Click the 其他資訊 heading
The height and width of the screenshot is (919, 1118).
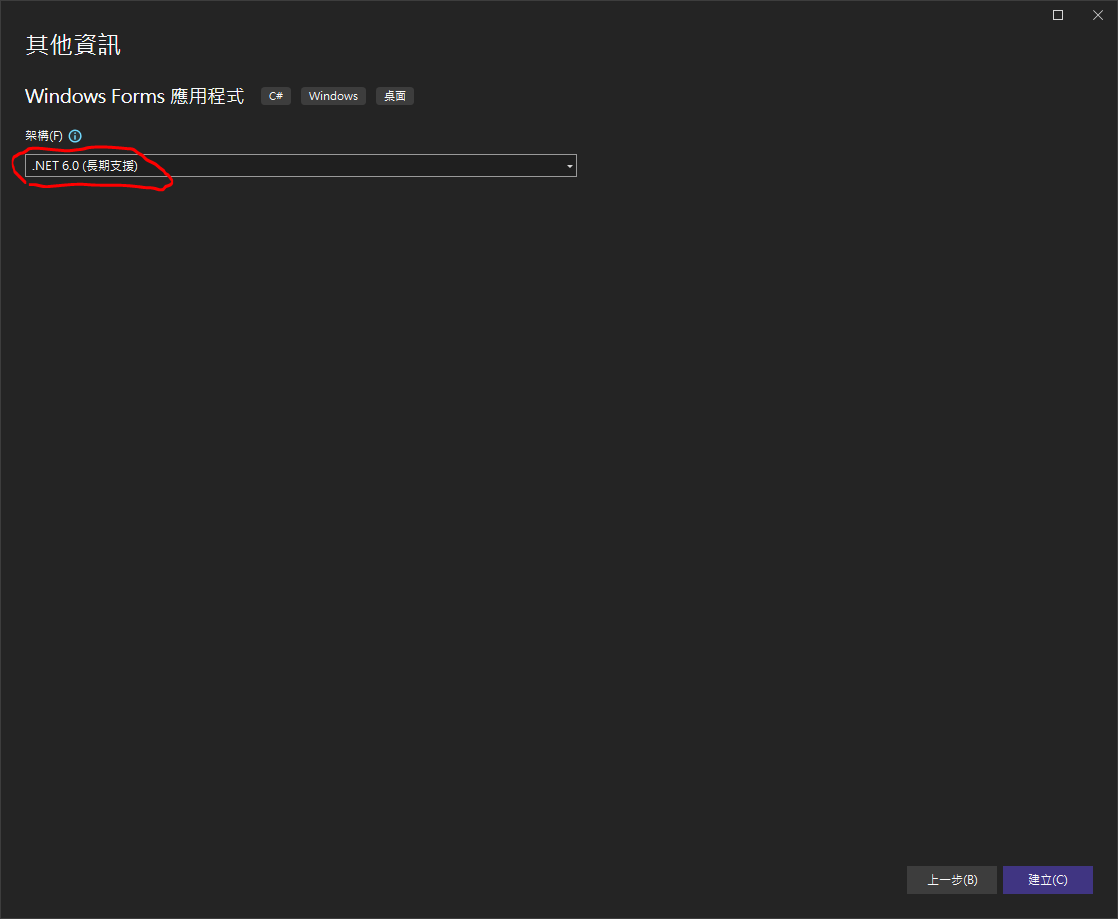tap(73, 45)
